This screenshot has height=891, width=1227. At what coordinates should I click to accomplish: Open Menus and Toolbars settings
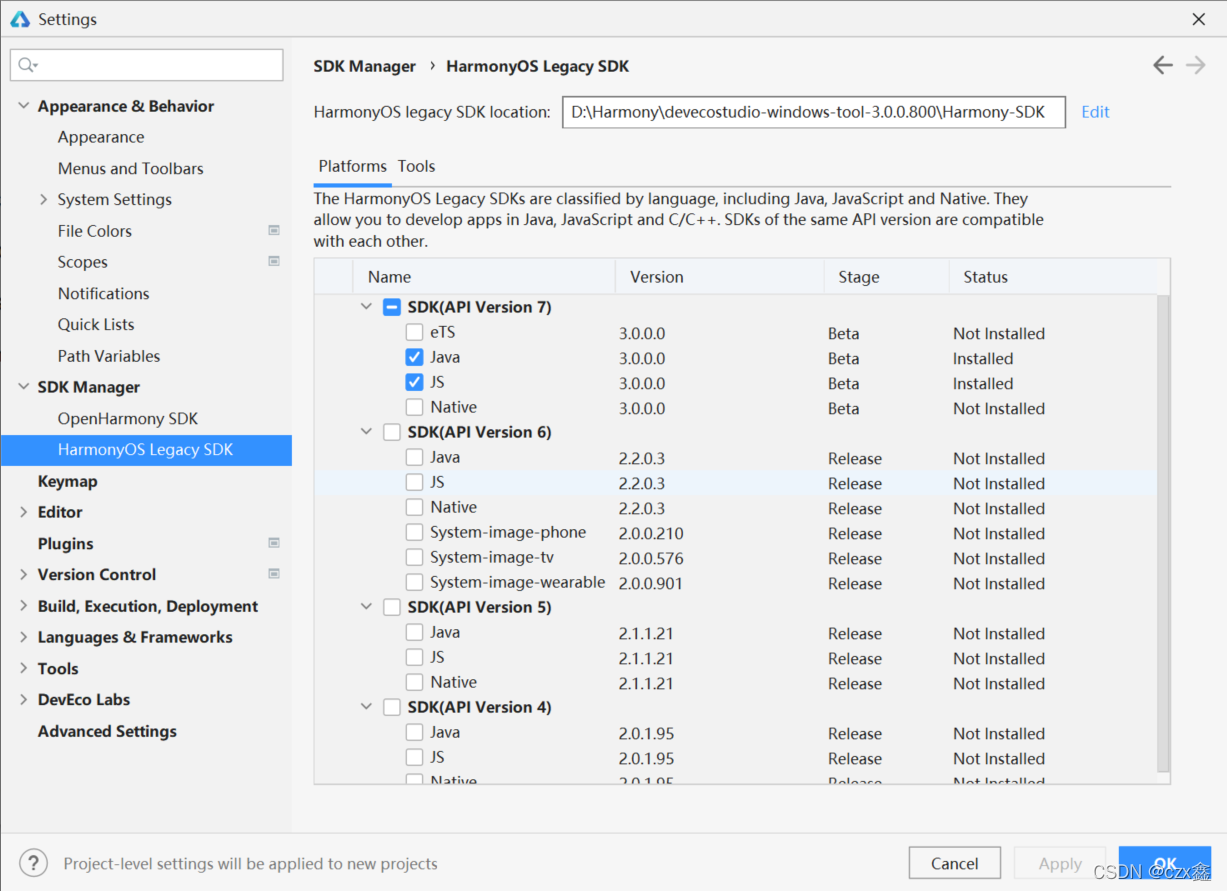131,168
